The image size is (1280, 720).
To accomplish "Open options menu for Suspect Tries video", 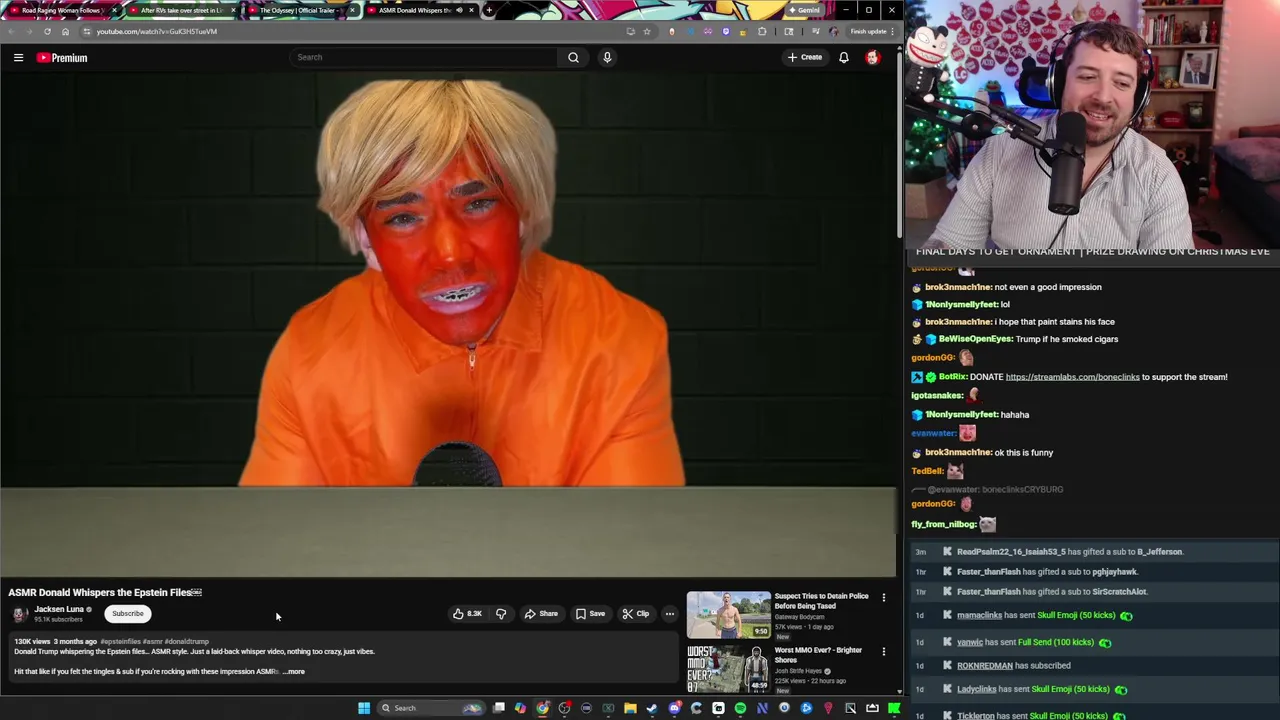I will pyautogui.click(x=883, y=598).
